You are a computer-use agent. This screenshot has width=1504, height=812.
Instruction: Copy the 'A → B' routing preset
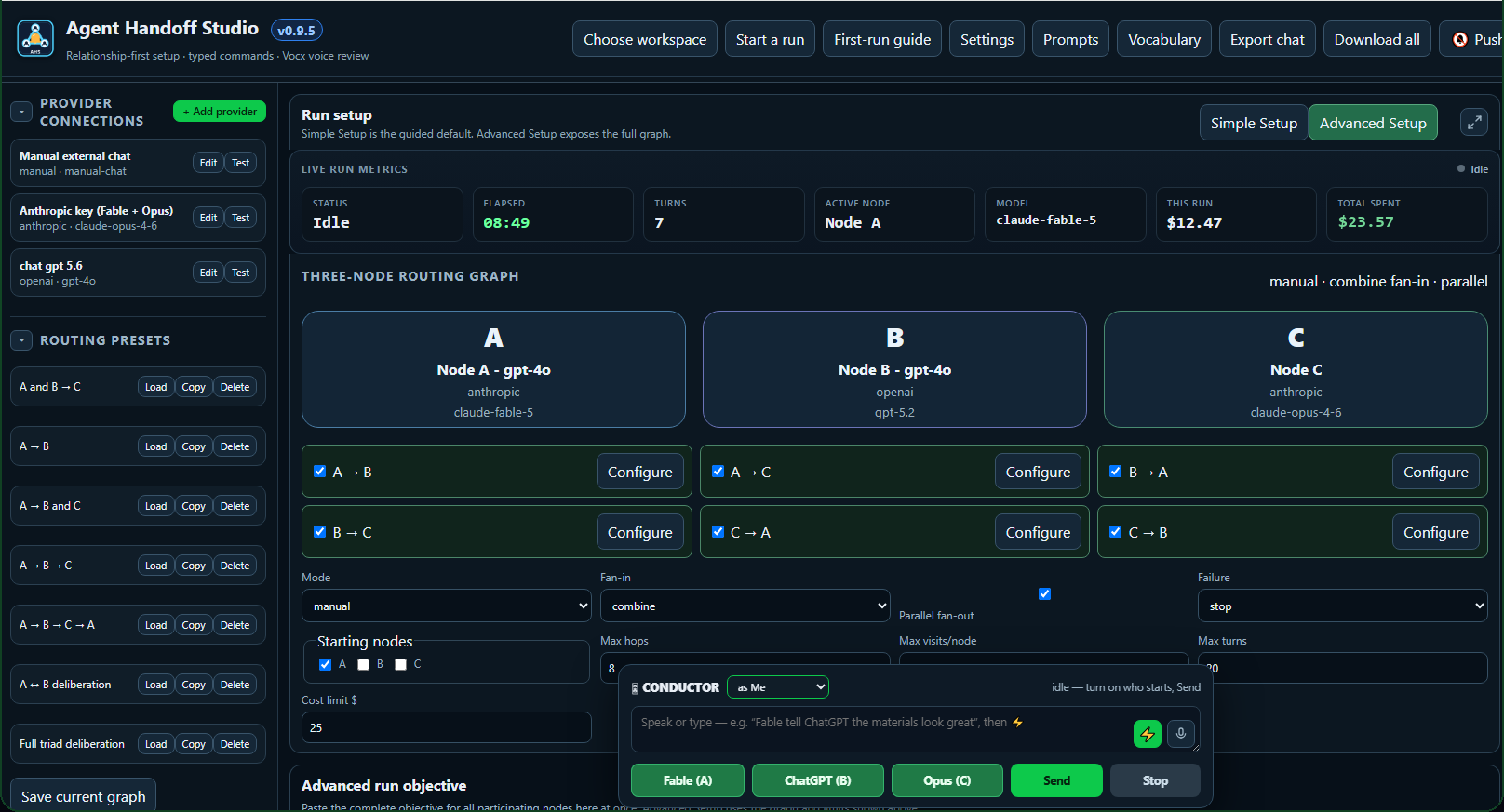click(194, 446)
